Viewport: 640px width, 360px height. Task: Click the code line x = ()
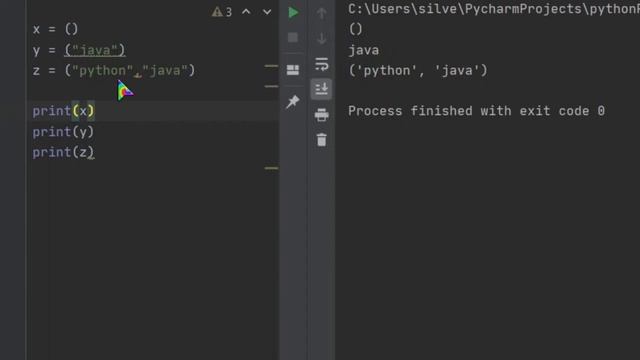point(55,29)
